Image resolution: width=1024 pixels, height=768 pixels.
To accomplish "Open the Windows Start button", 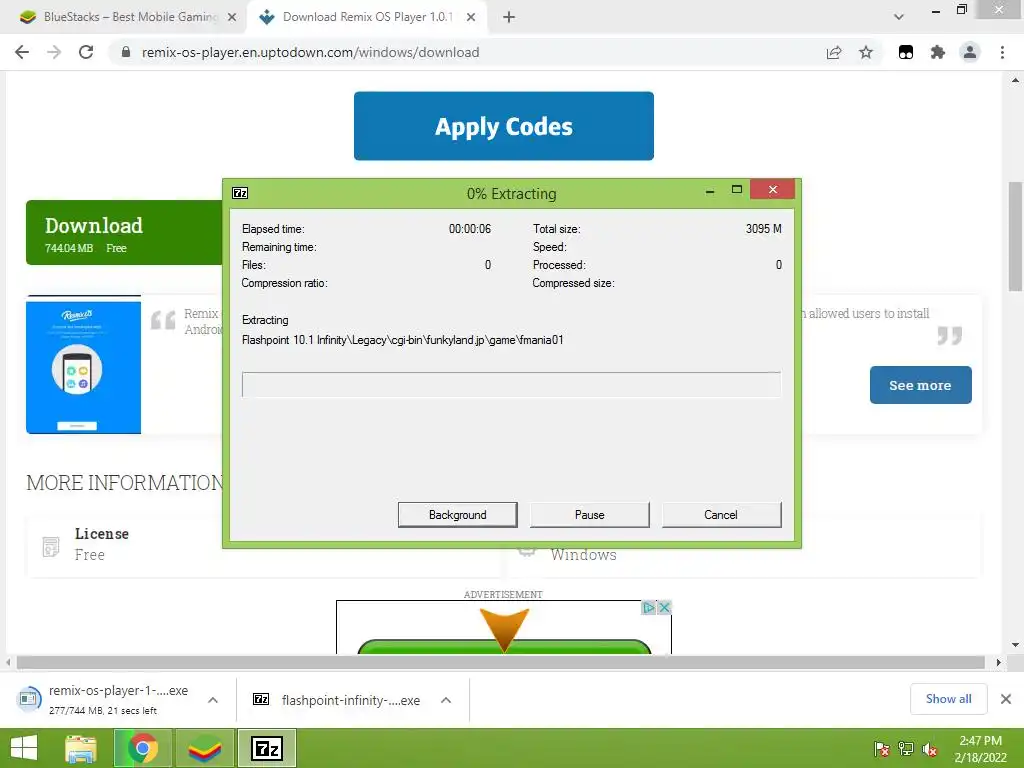I will [x=24, y=748].
